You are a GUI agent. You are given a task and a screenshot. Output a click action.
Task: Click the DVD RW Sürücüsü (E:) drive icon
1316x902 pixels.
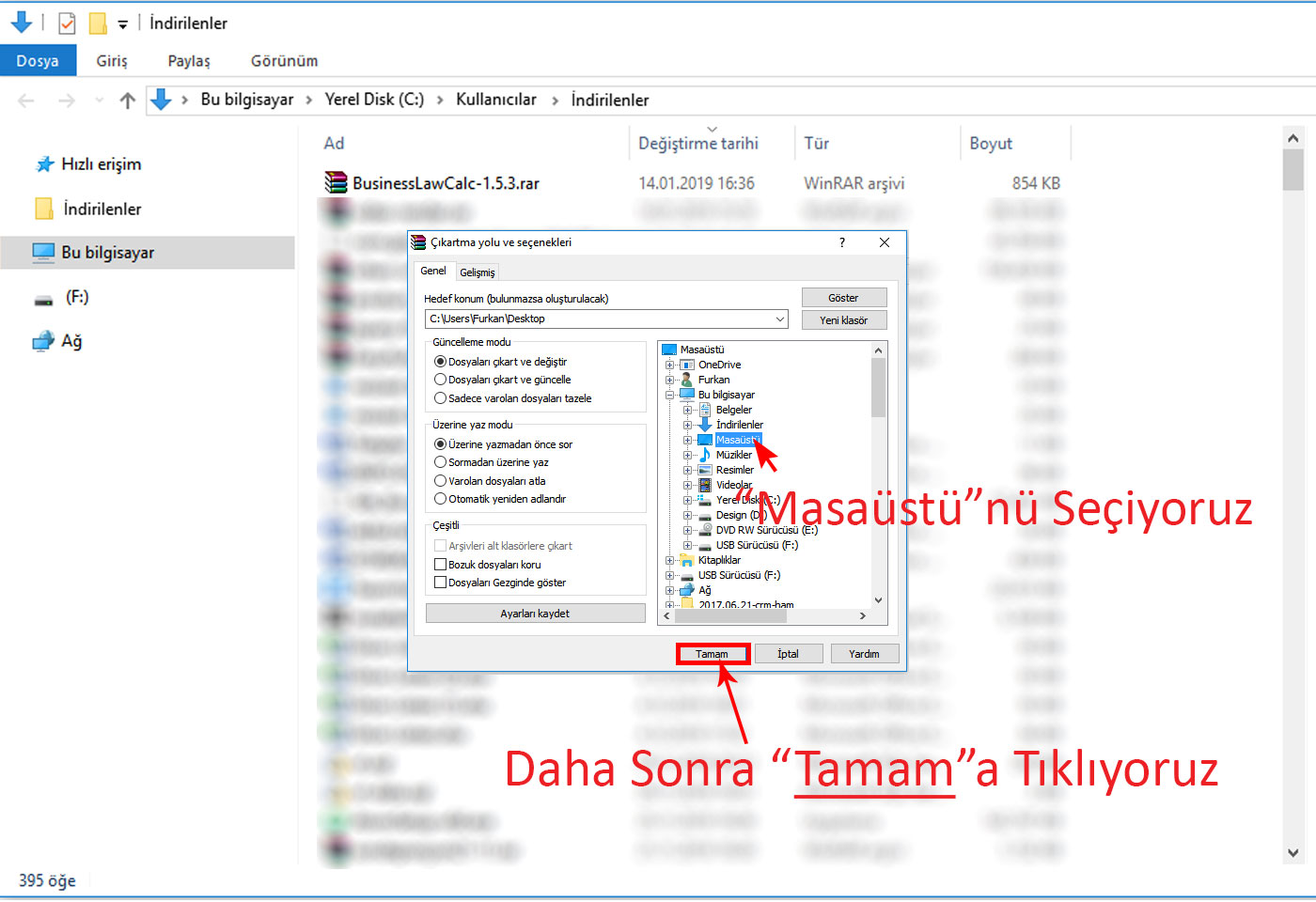(x=705, y=530)
